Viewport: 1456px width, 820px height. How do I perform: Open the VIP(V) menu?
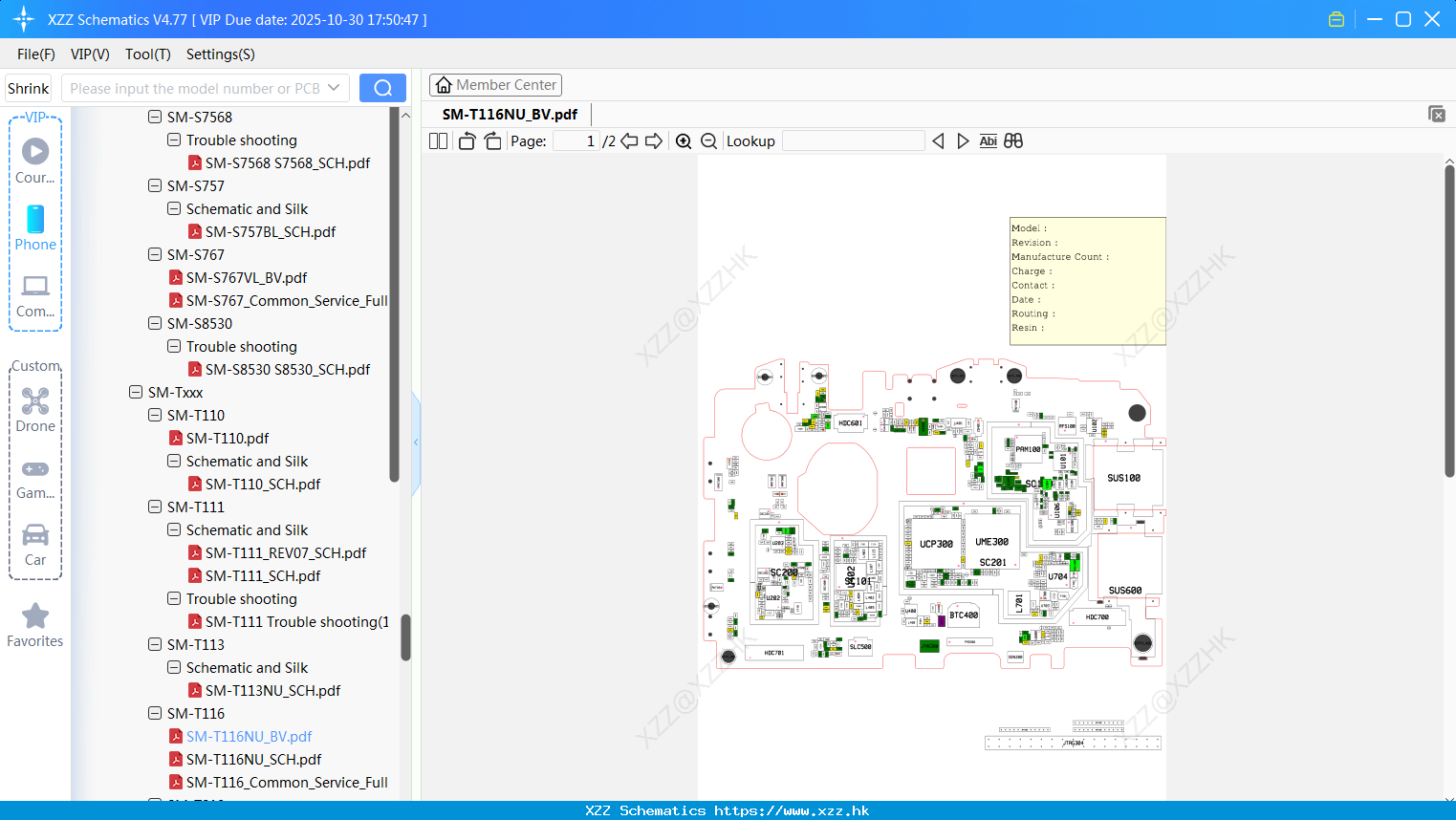(x=90, y=54)
